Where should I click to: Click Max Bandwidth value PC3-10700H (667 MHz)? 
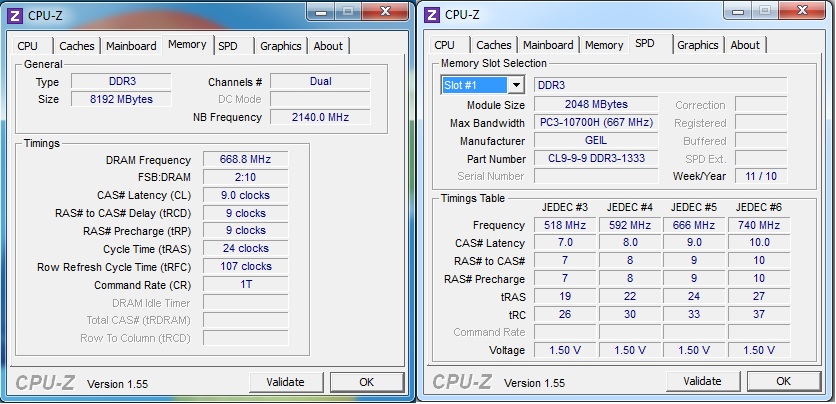[596, 123]
